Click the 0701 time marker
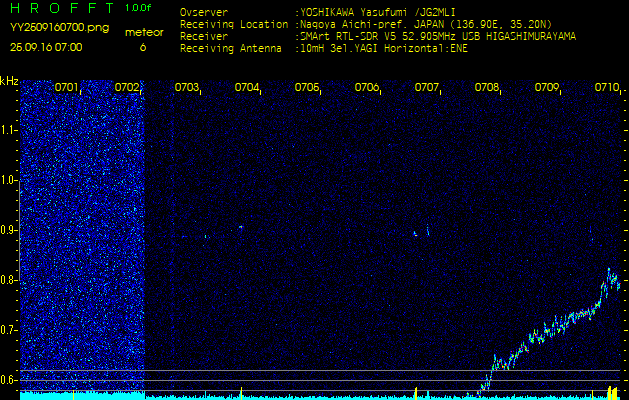The width and height of the screenshot is (629, 400). coord(66,87)
